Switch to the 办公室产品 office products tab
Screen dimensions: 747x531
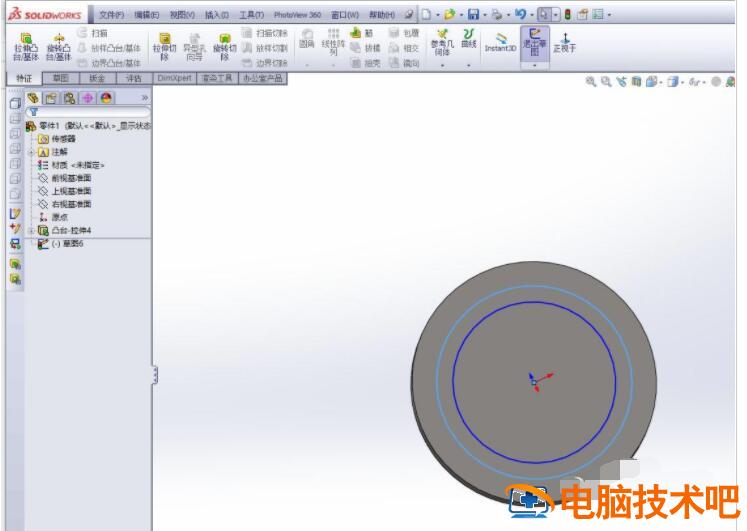[263, 78]
